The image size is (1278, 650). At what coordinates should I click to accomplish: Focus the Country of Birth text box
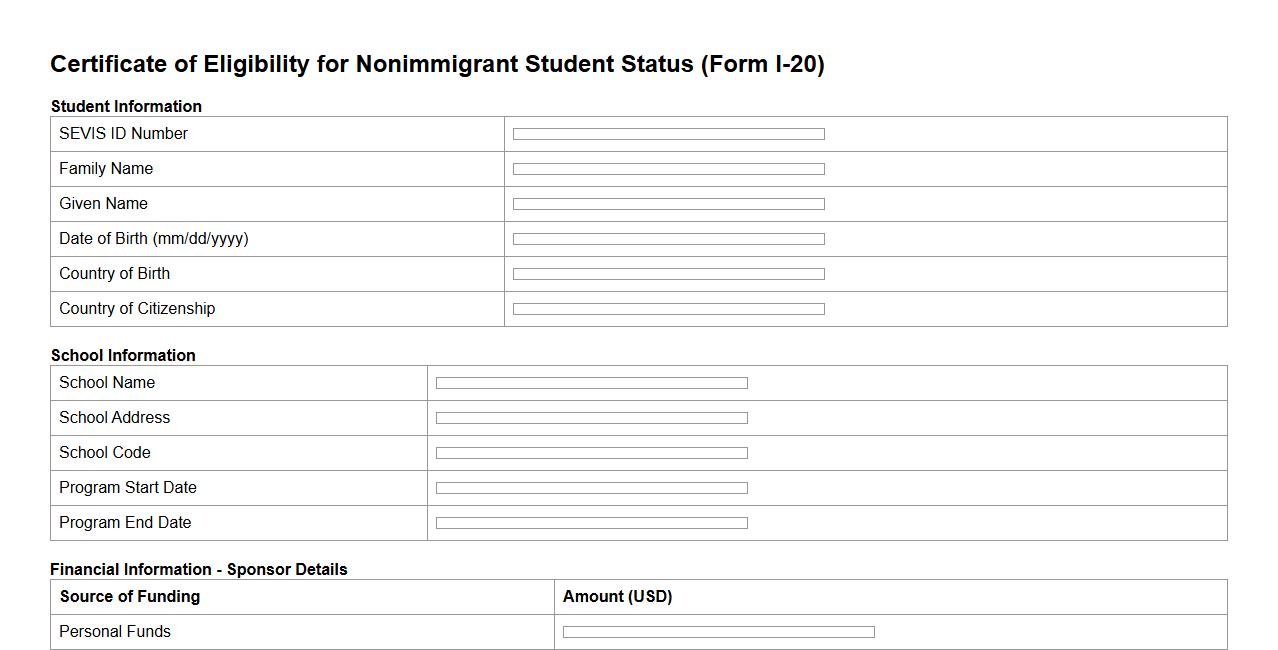668,274
